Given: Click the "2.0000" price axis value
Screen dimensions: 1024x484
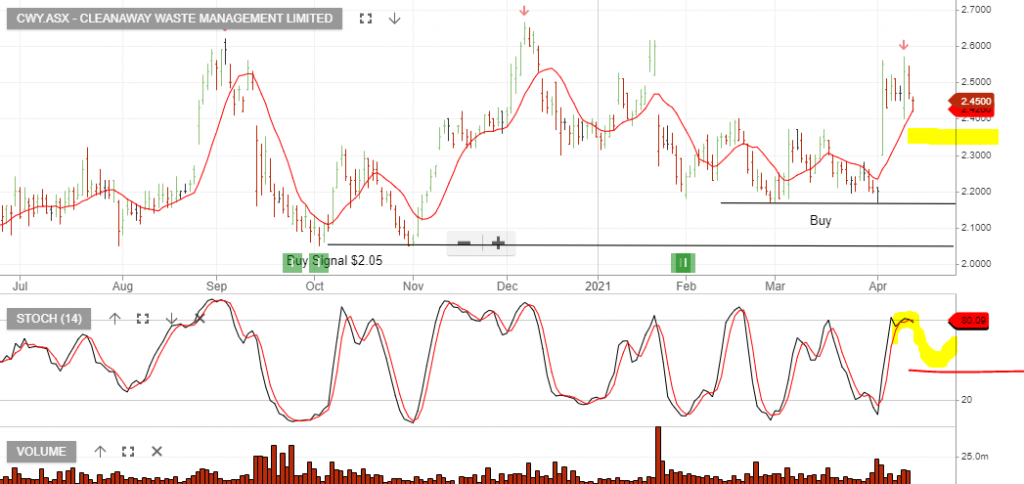Looking at the screenshot, I should point(977,264).
